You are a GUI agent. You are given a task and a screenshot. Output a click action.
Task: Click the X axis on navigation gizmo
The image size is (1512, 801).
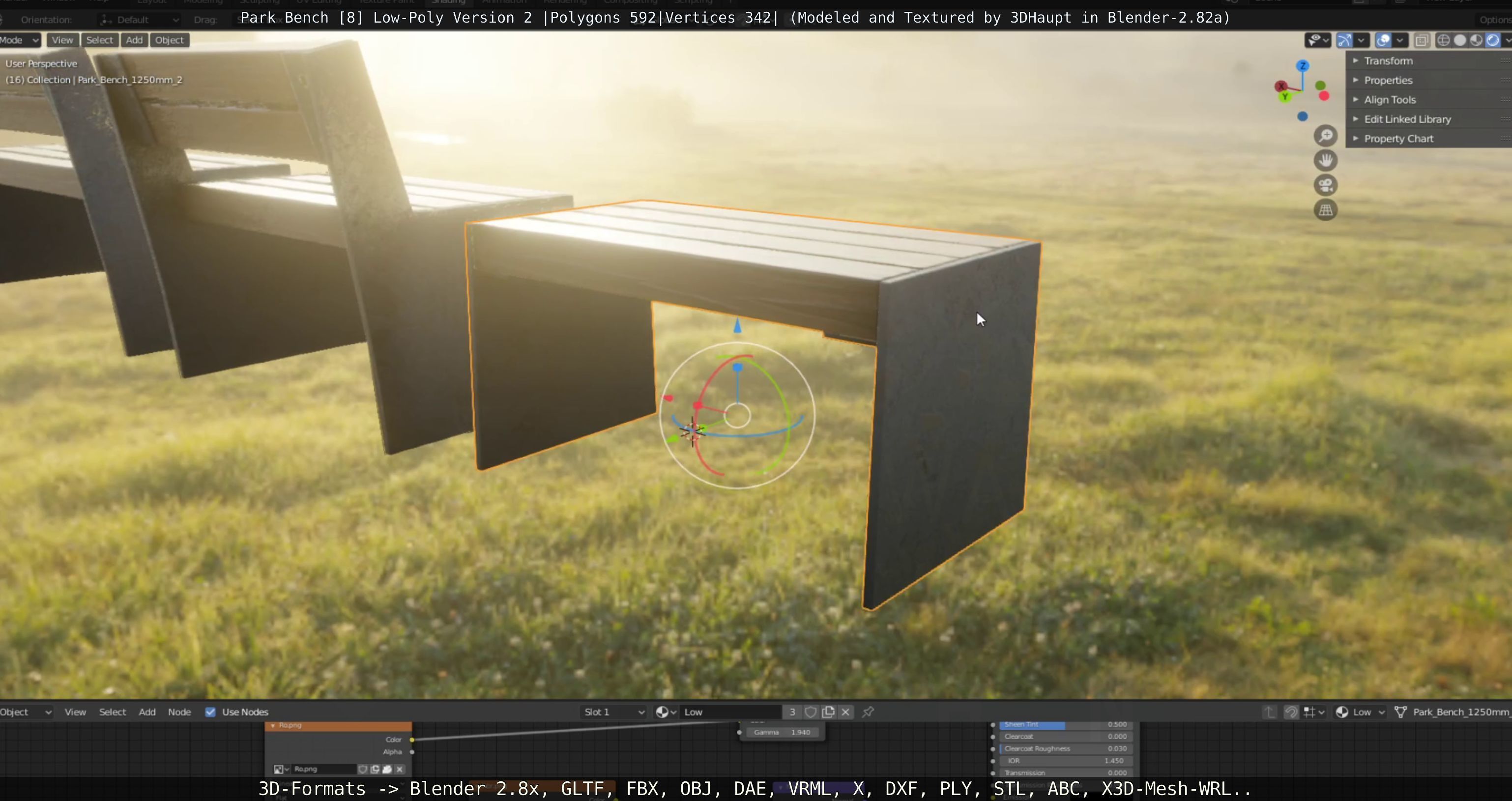tap(1281, 86)
